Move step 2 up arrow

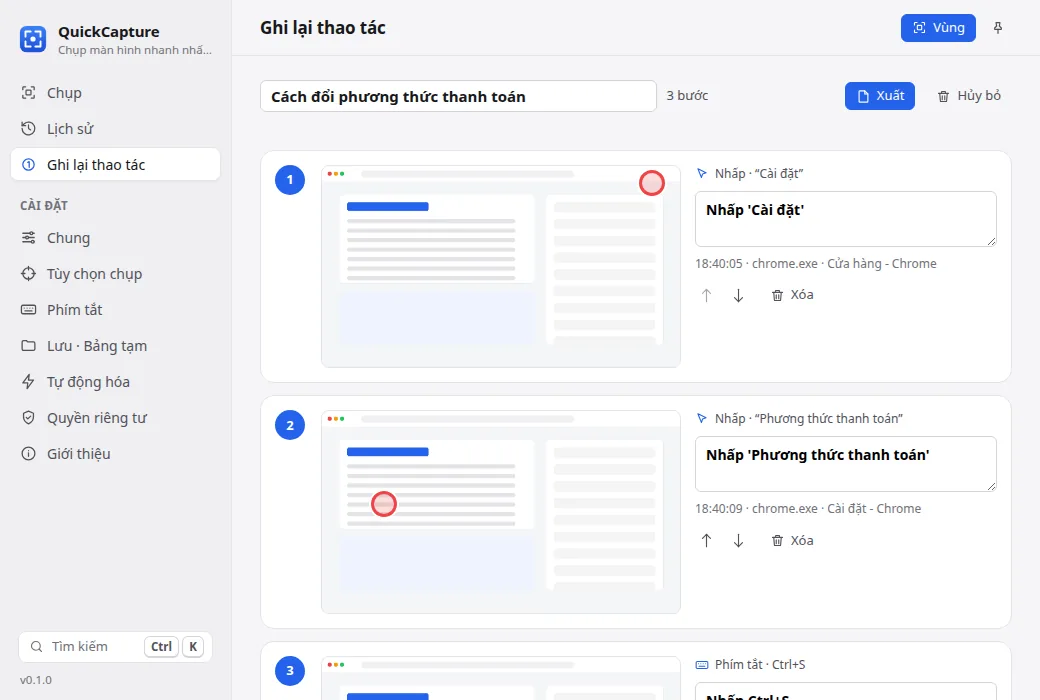click(x=706, y=541)
